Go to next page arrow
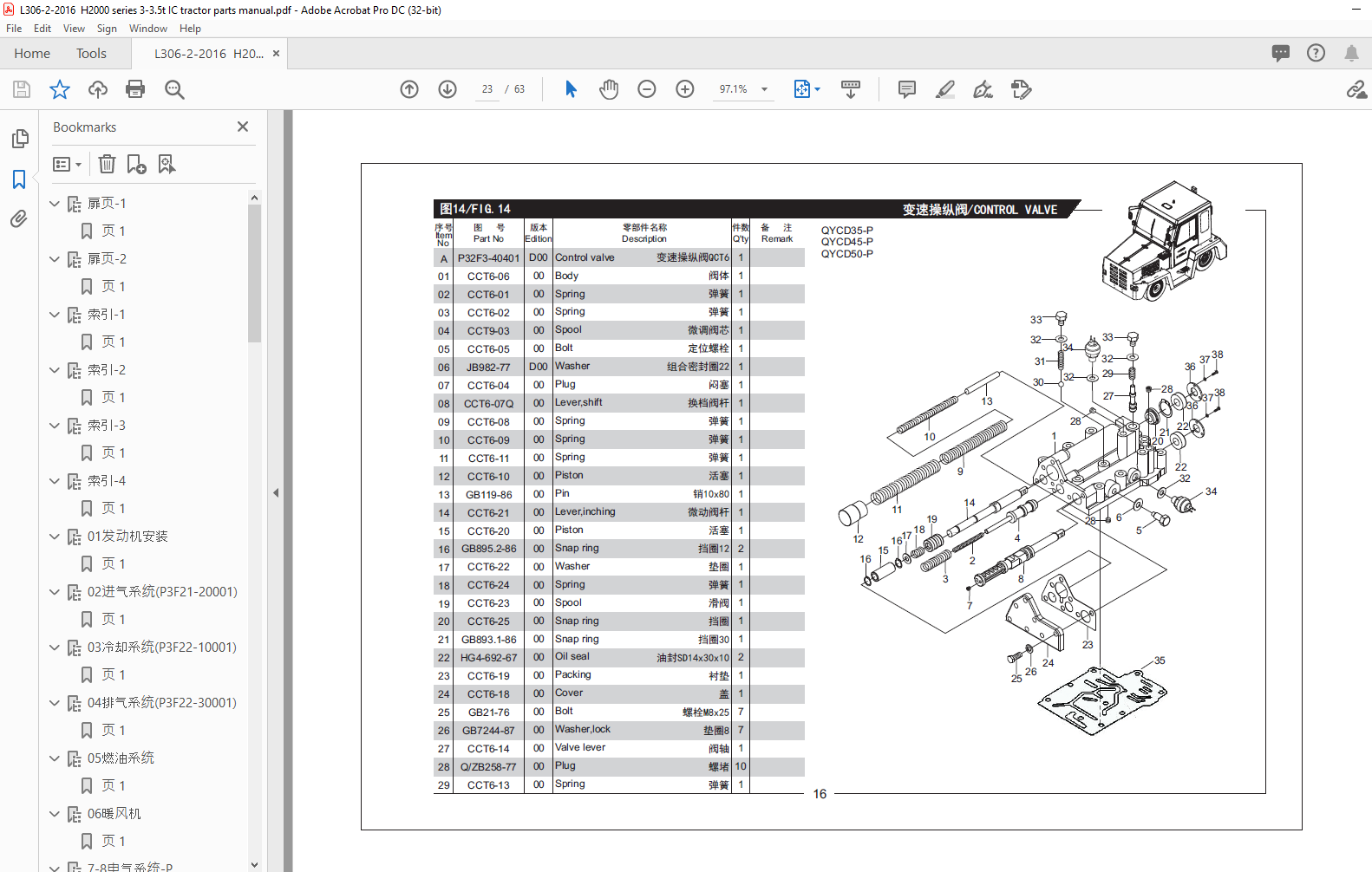Image resolution: width=1372 pixels, height=872 pixels. (x=448, y=89)
